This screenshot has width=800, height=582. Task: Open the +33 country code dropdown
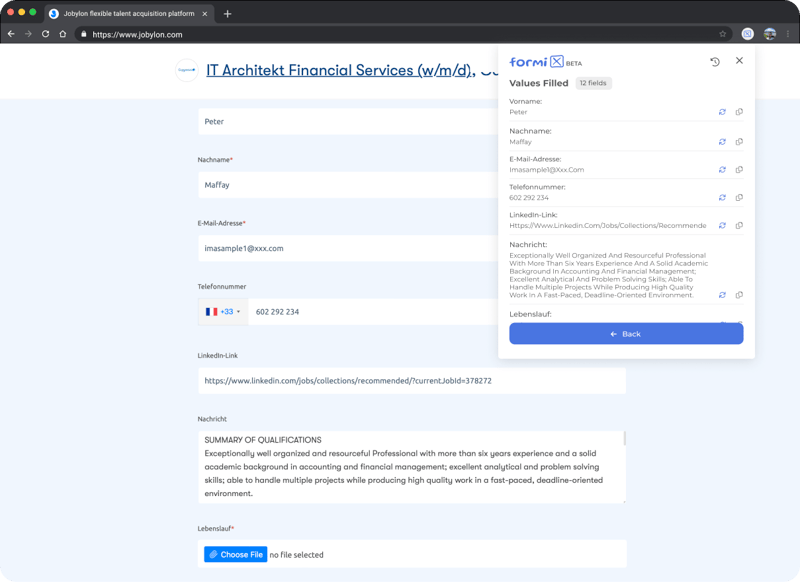point(222,312)
